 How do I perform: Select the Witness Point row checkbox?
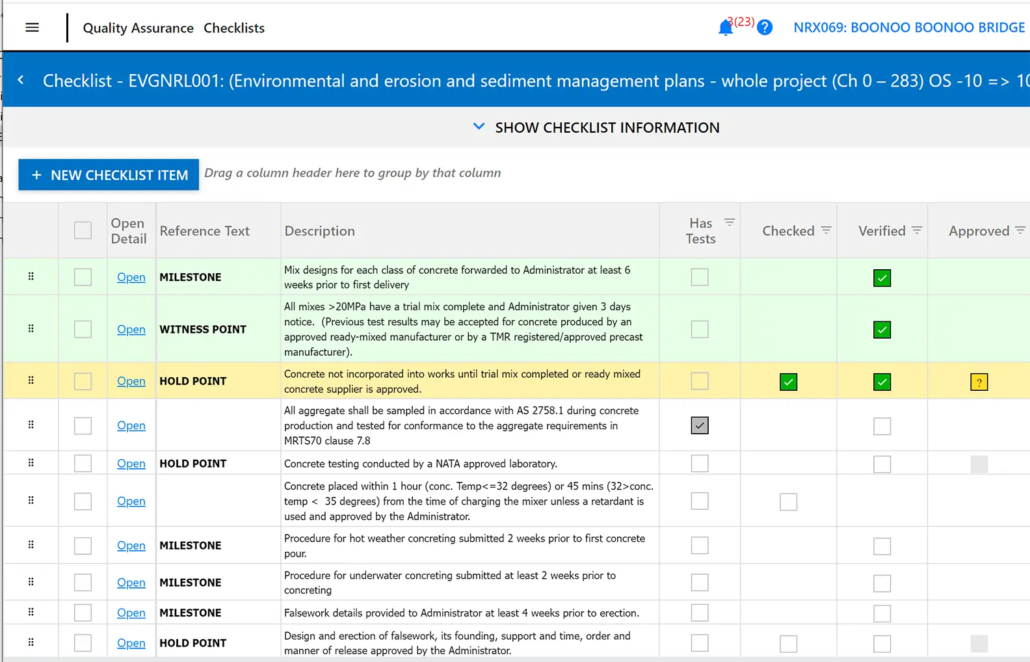click(x=83, y=329)
